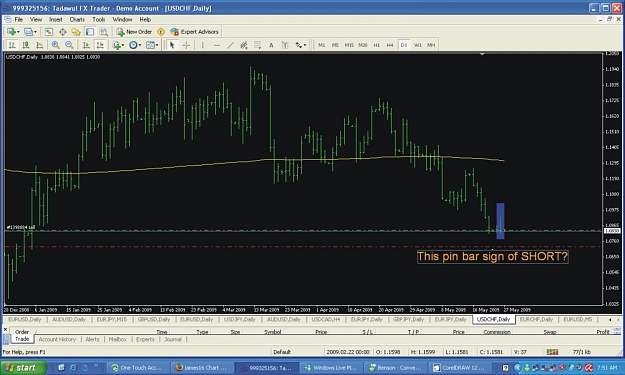The image size is (625, 375).
Task: Switch timeframe to M1
Action: tap(322, 45)
